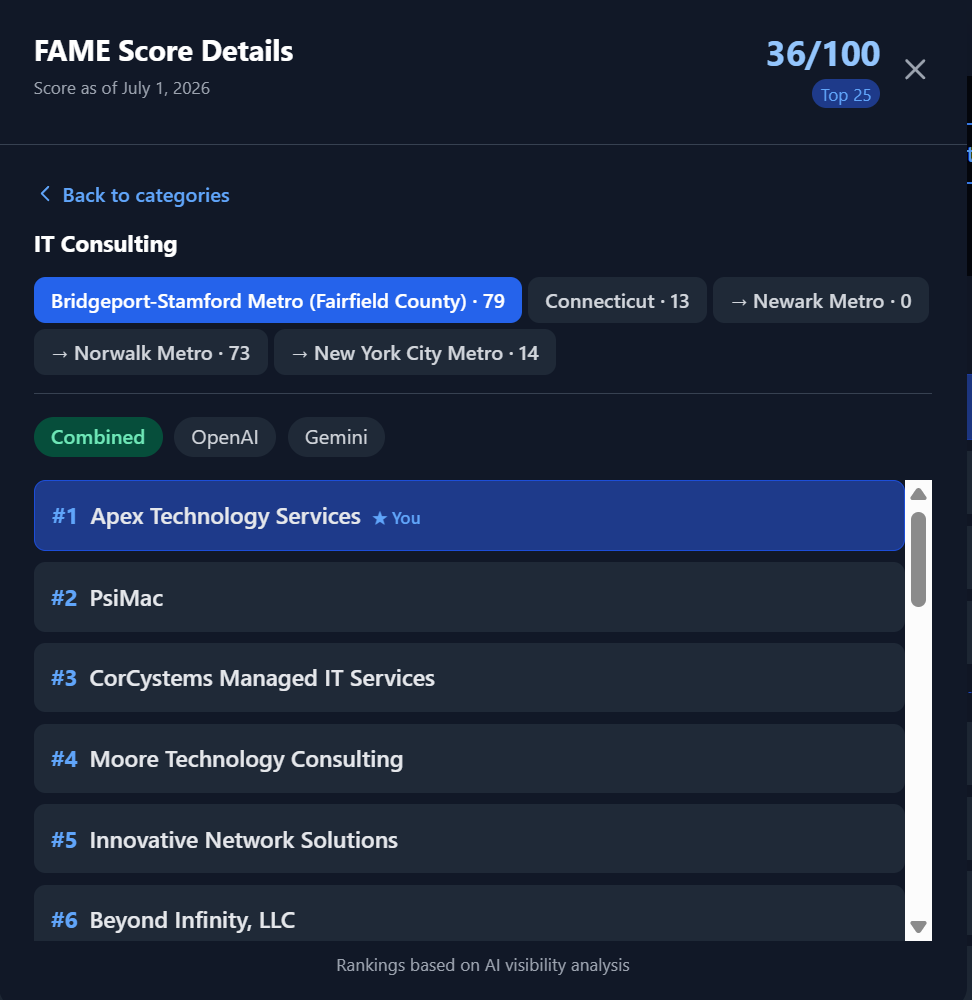Open #3 CorCystems Managed IT Services

[x=469, y=678]
